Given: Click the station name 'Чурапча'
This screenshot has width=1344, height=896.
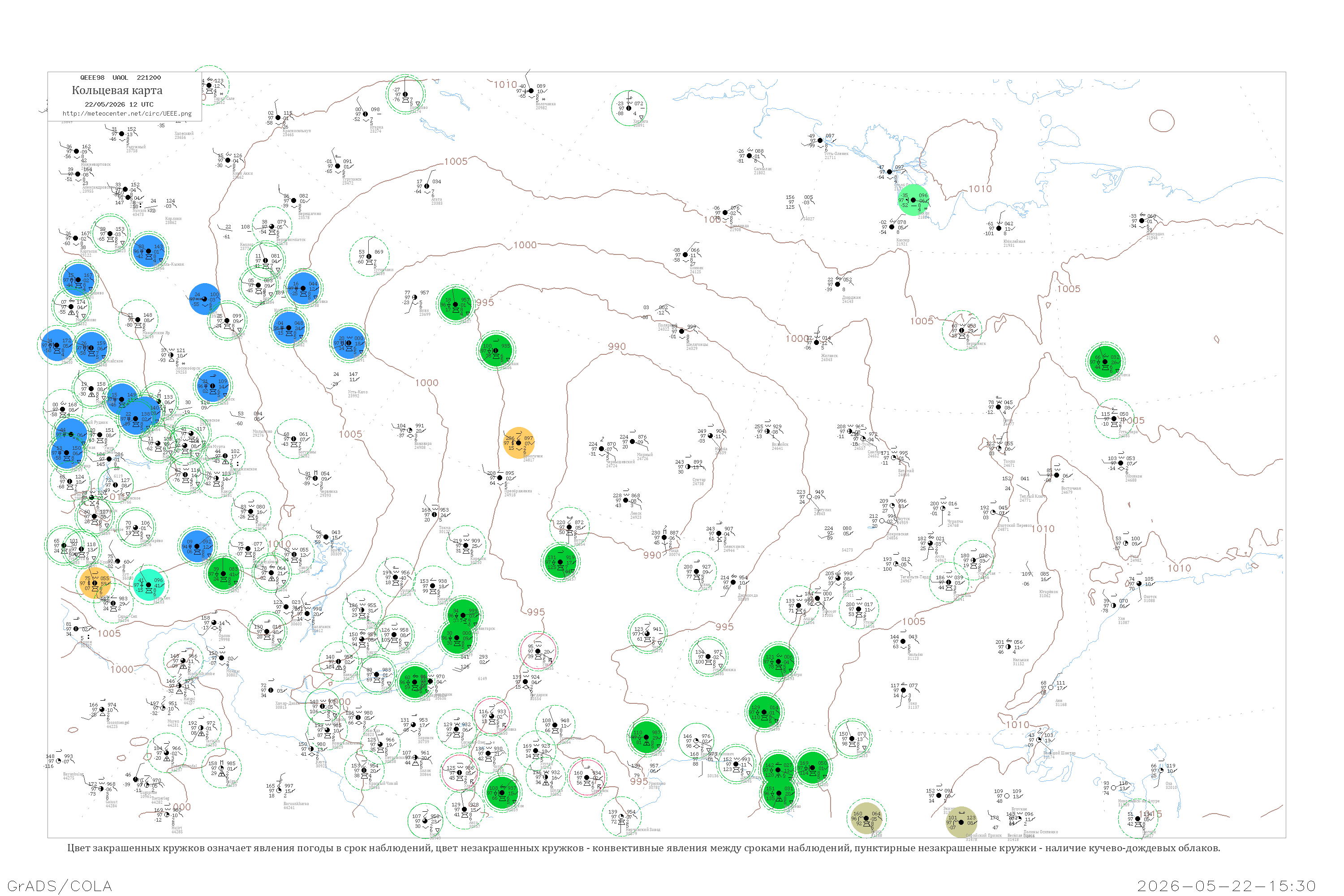Looking at the screenshot, I should (955, 521).
